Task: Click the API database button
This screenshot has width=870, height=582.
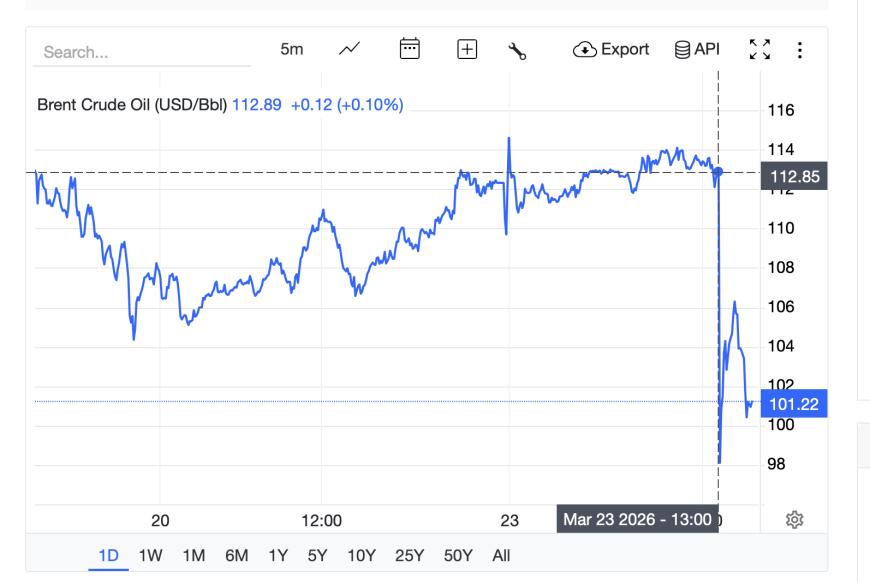Action: click(697, 49)
